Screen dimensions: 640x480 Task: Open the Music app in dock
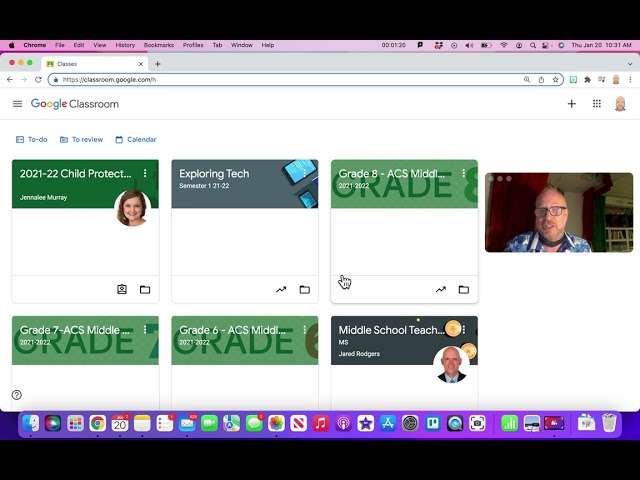tap(321, 423)
